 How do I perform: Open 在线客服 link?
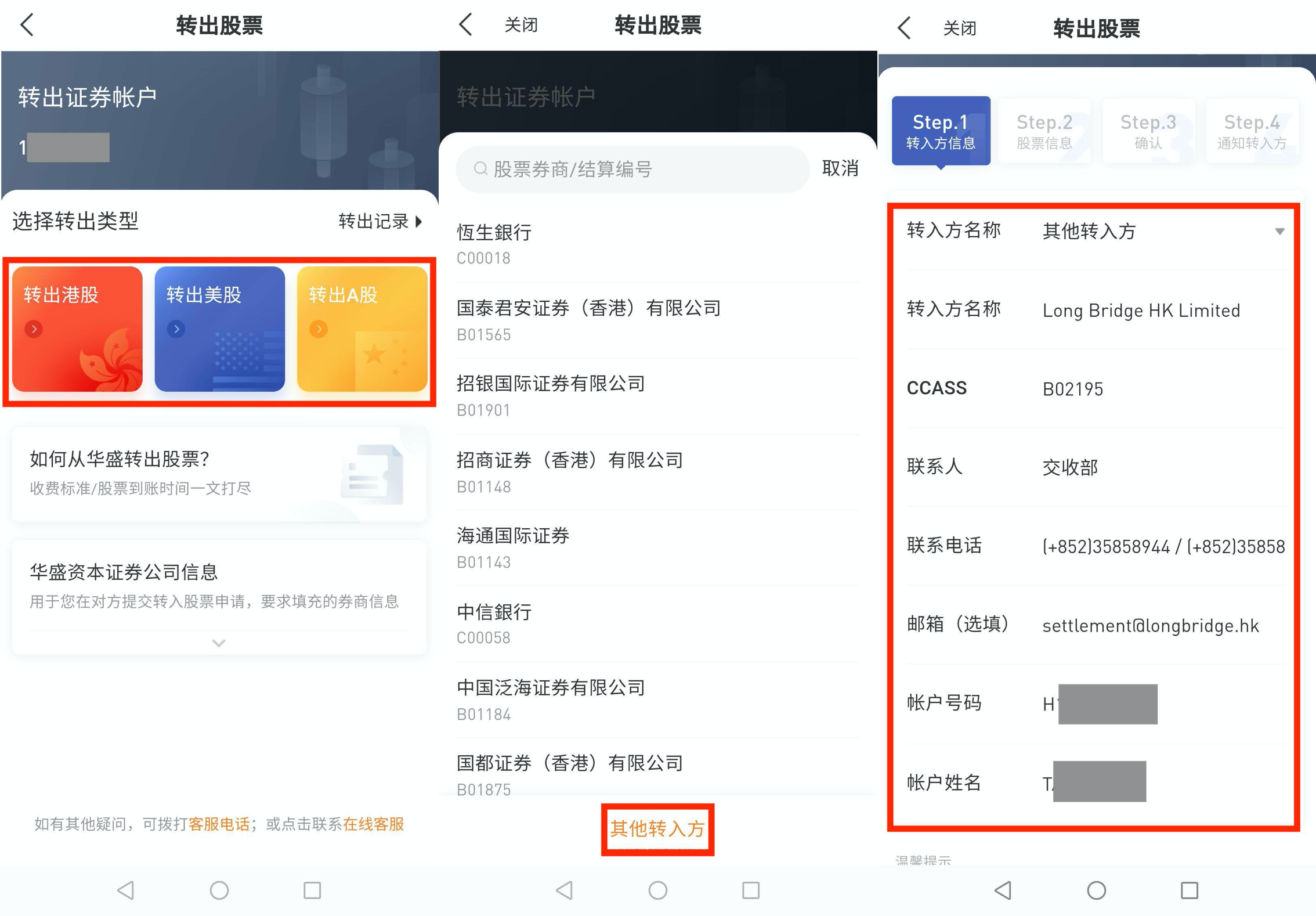pyautogui.click(x=373, y=824)
